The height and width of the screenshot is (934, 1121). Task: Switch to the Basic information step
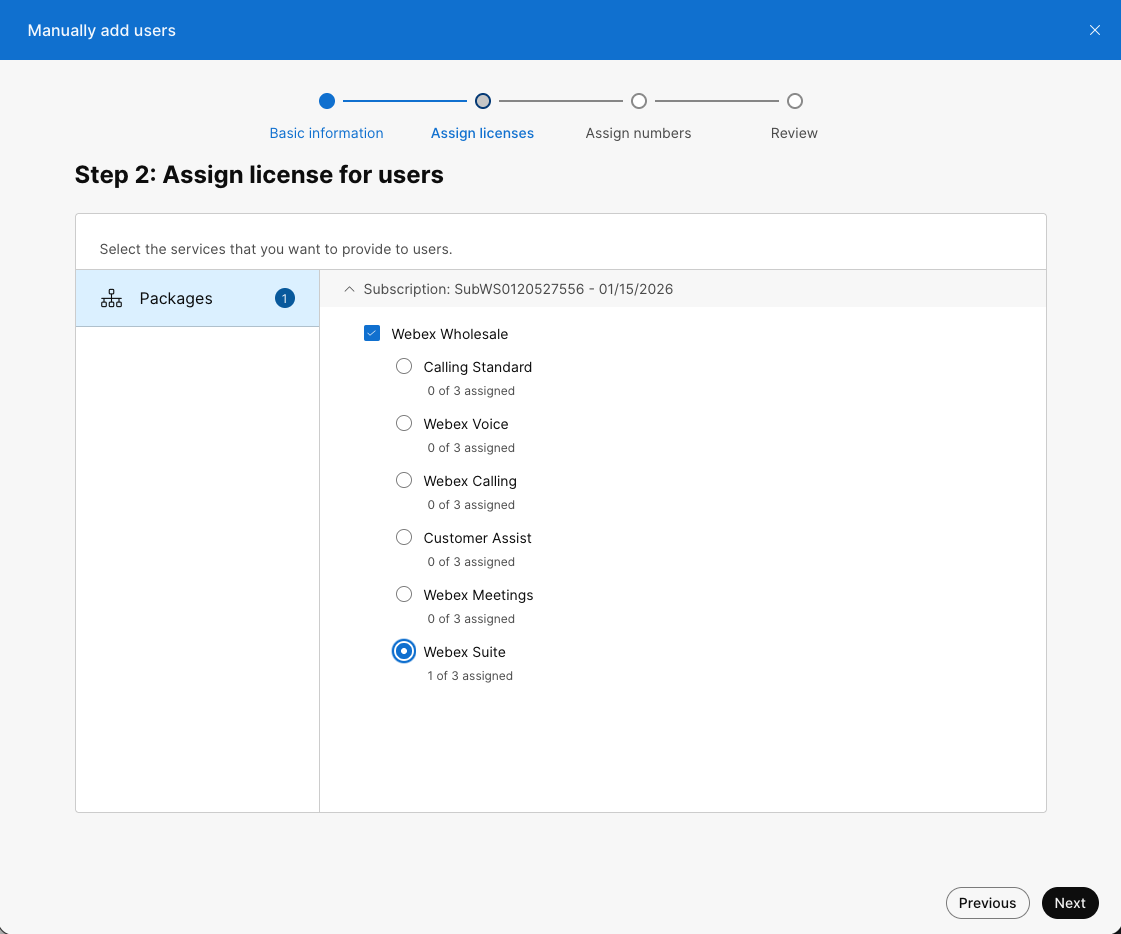pyautogui.click(x=326, y=132)
